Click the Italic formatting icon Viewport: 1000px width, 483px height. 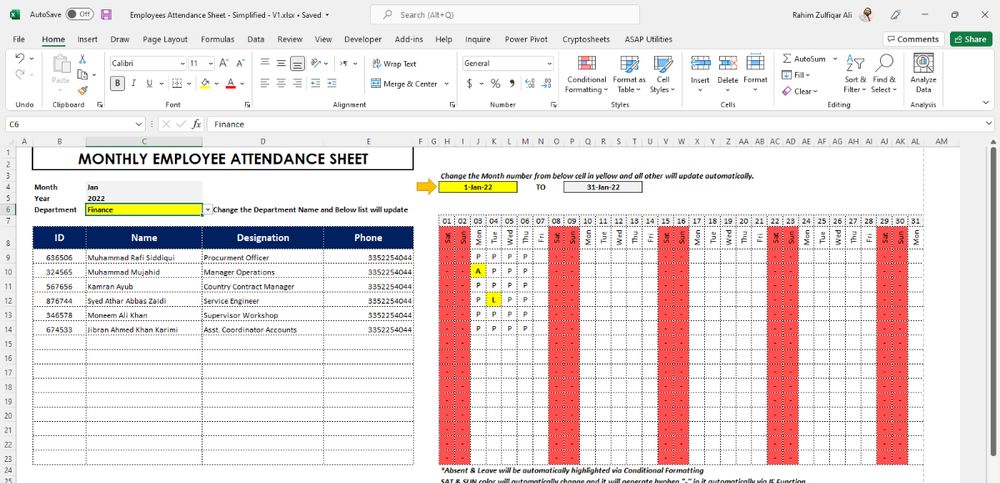point(134,83)
